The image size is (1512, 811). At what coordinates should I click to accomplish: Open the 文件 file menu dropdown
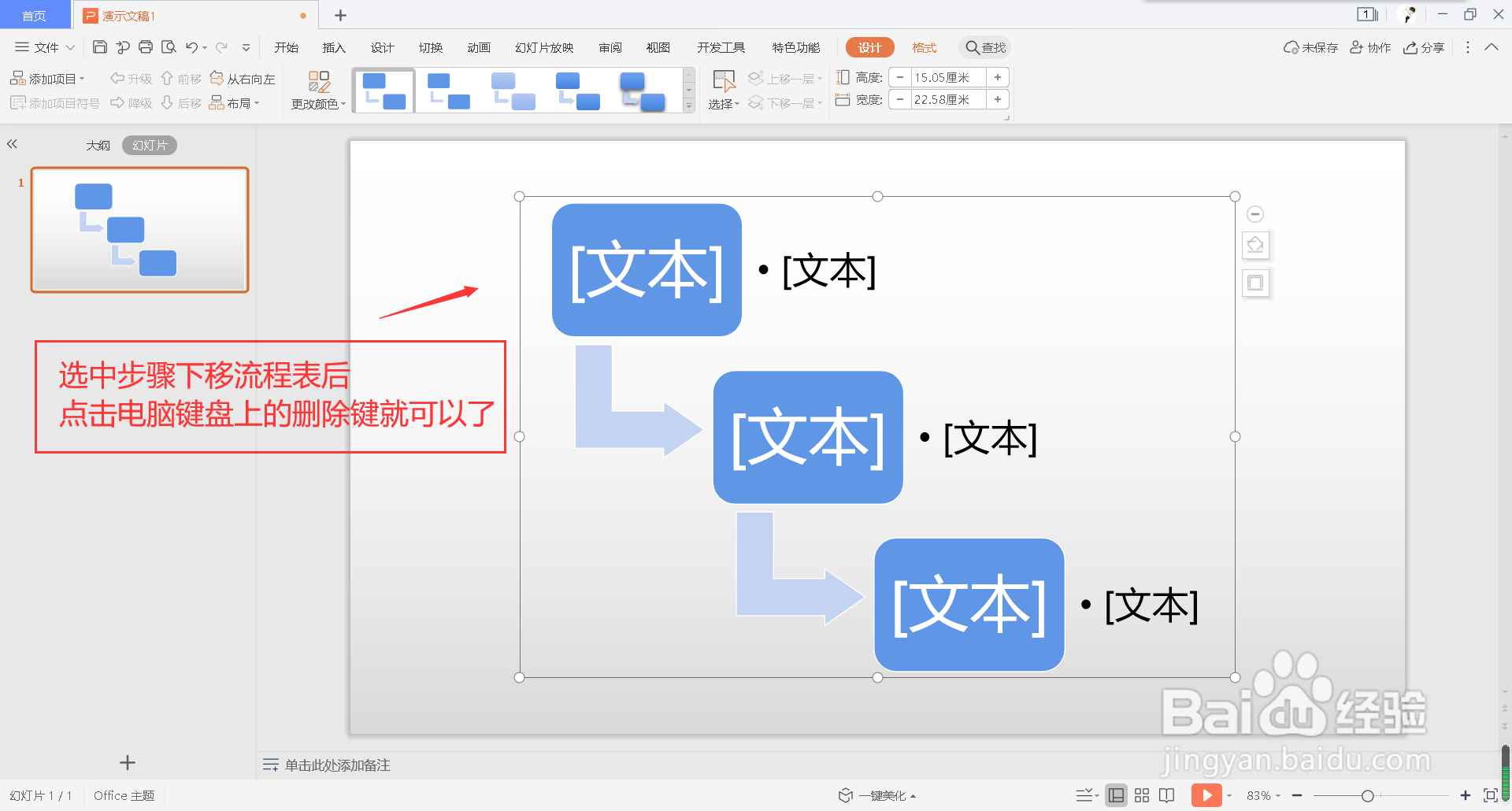(44, 46)
